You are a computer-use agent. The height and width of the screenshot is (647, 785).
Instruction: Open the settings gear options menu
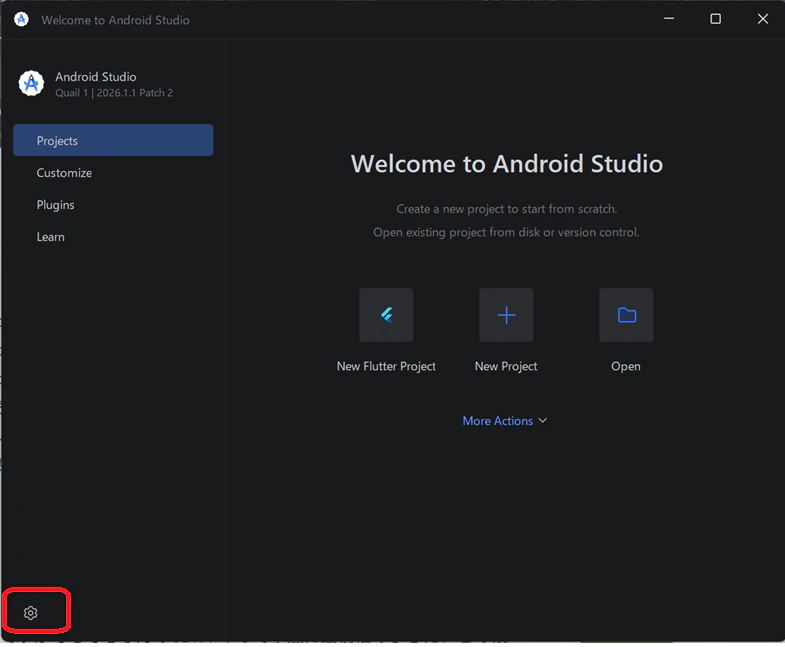[31, 612]
